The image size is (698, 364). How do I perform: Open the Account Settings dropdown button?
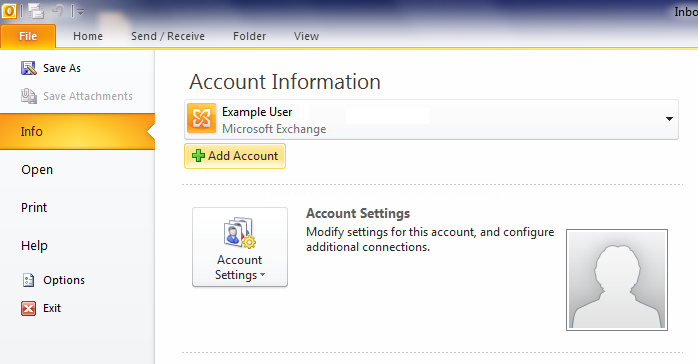240,247
